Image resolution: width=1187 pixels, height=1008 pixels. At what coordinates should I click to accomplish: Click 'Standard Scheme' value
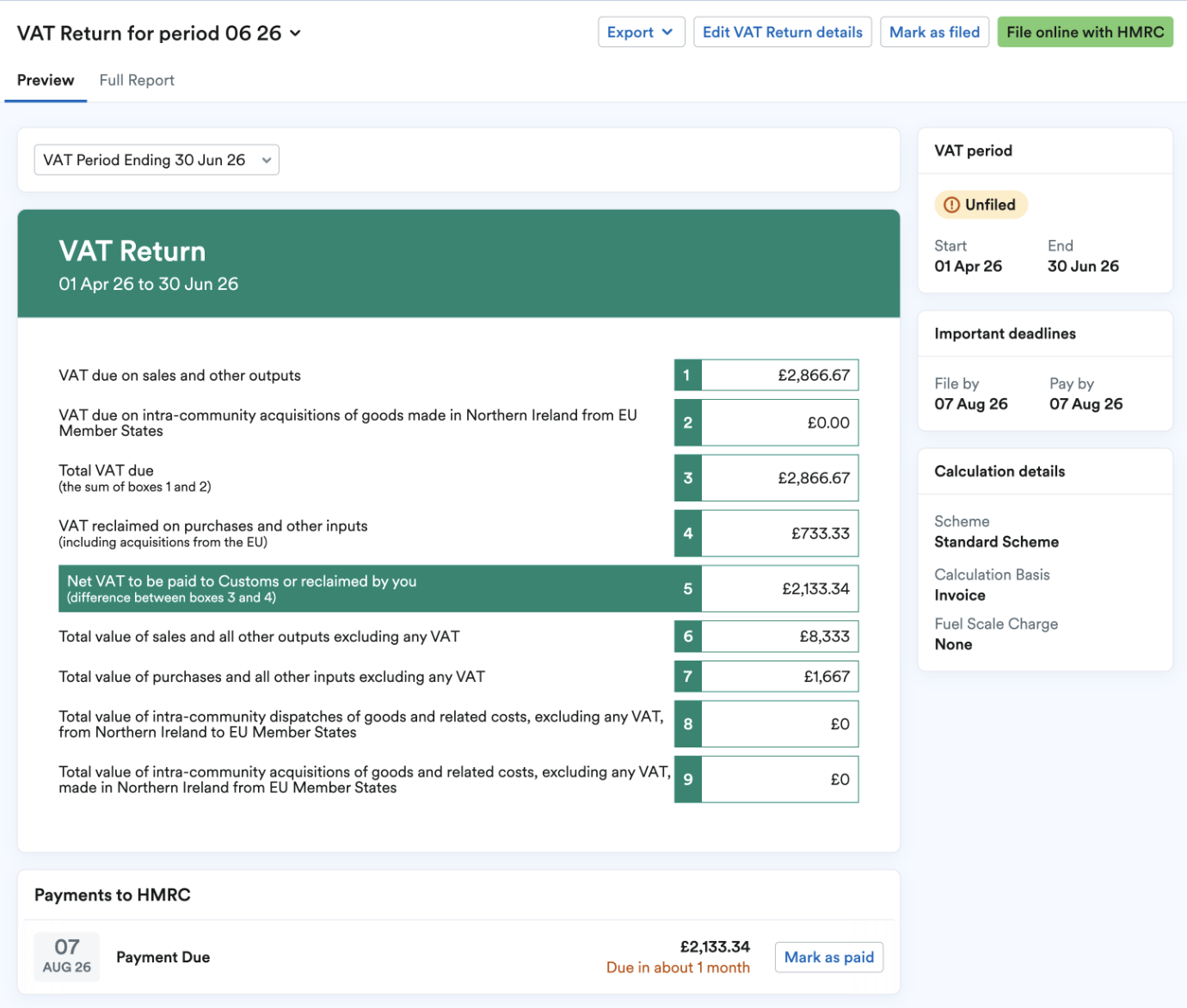(x=996, y=542)
